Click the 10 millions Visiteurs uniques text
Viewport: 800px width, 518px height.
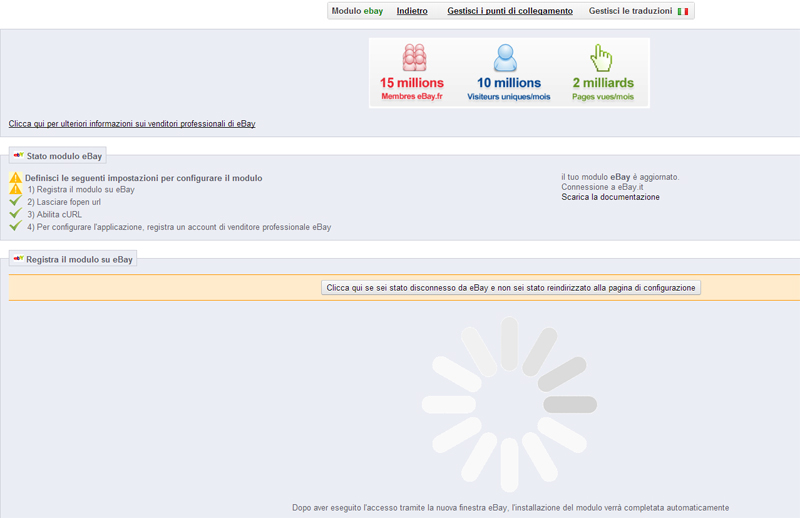509,88
